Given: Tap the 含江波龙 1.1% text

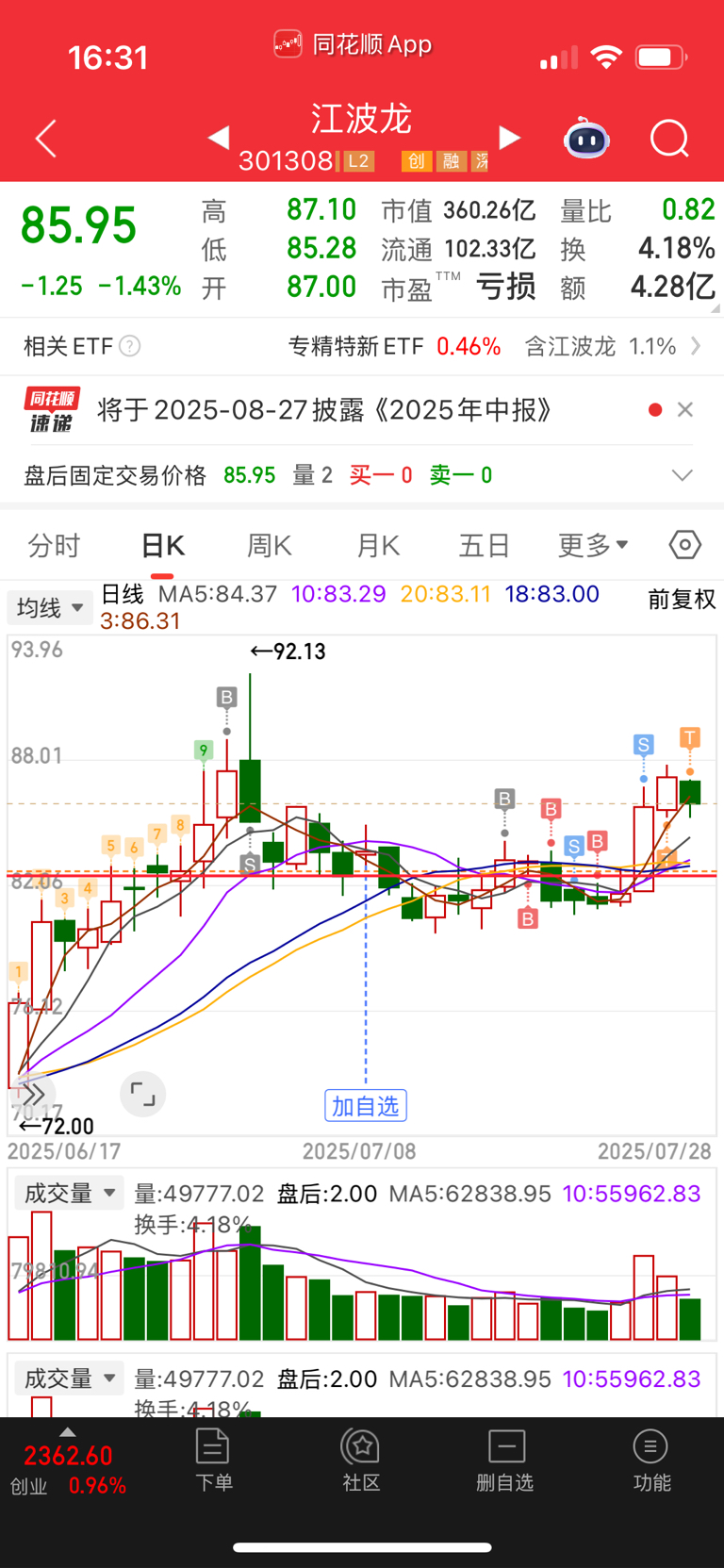Looking at the screenshot, I should click(601, 346).
